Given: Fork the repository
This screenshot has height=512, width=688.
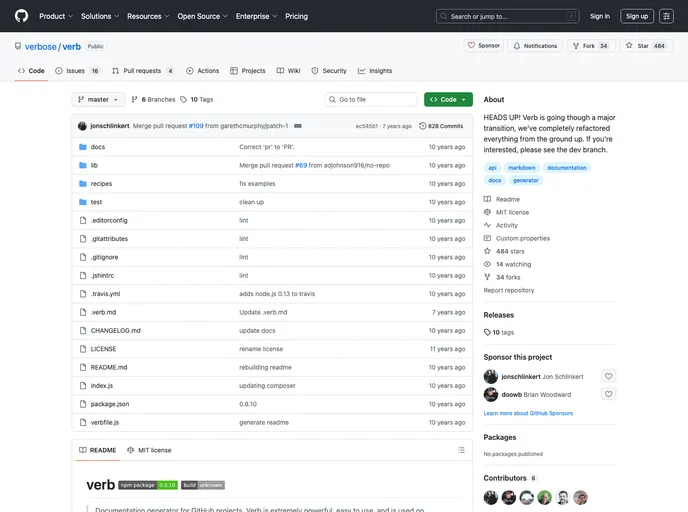Looking at the screenshot, I should (591, 46).
